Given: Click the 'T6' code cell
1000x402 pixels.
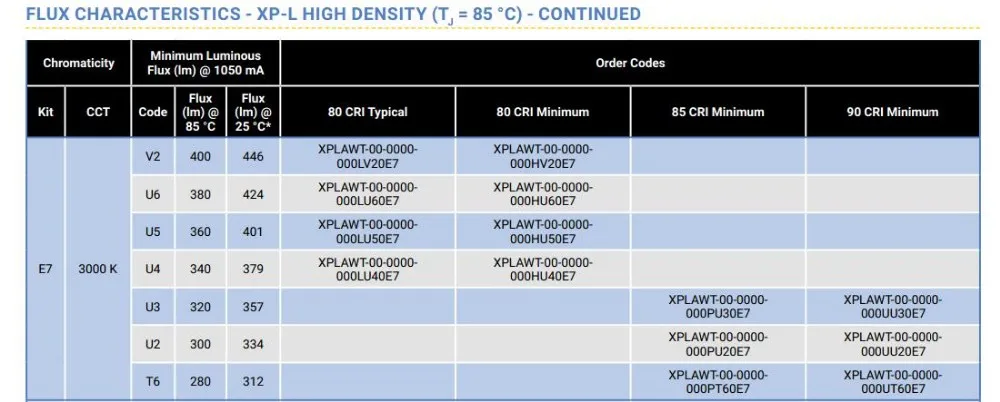Looking at the screenshot, I should tap(153, 382).
